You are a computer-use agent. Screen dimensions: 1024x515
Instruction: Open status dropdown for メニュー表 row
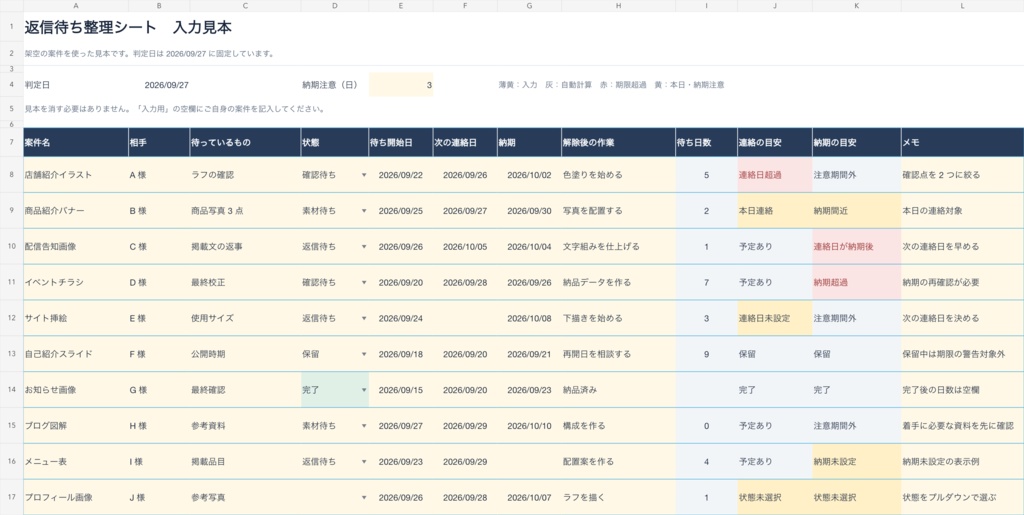[x=364, y=461]
